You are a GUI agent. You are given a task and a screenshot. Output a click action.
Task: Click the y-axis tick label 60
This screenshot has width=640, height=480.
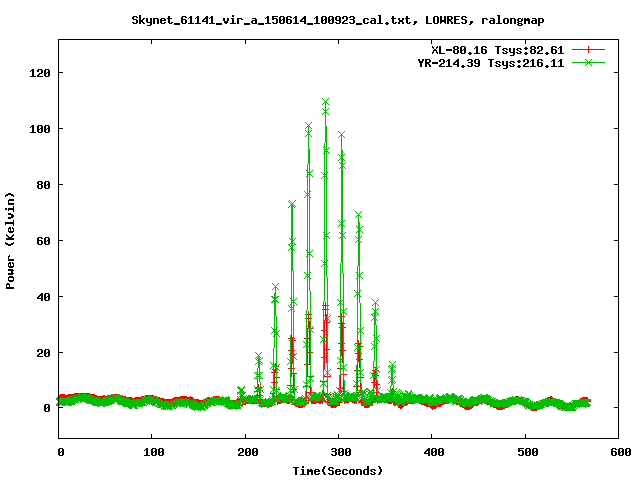tap(42, 241)
